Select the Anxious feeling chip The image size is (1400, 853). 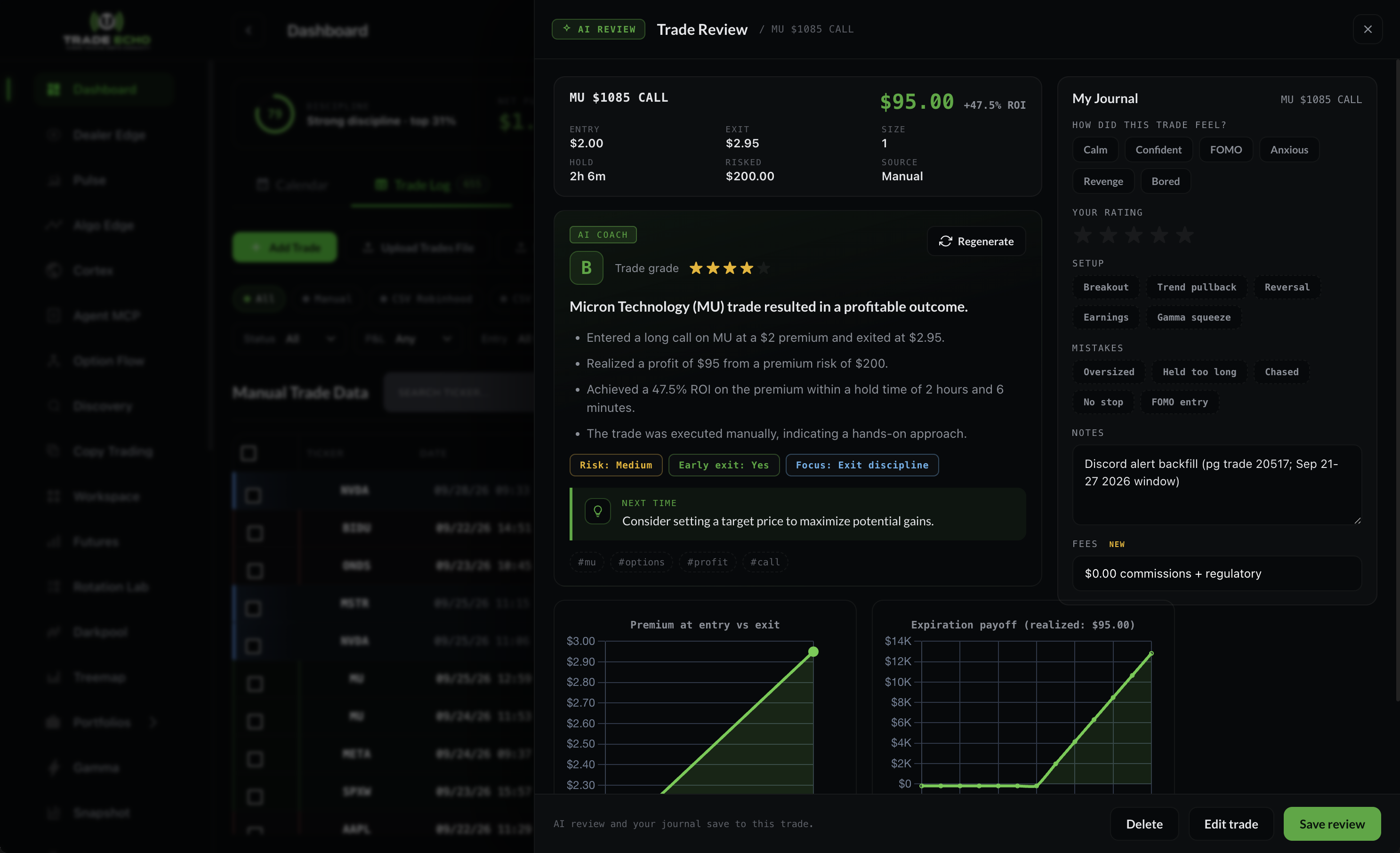tap(1288, 149)
